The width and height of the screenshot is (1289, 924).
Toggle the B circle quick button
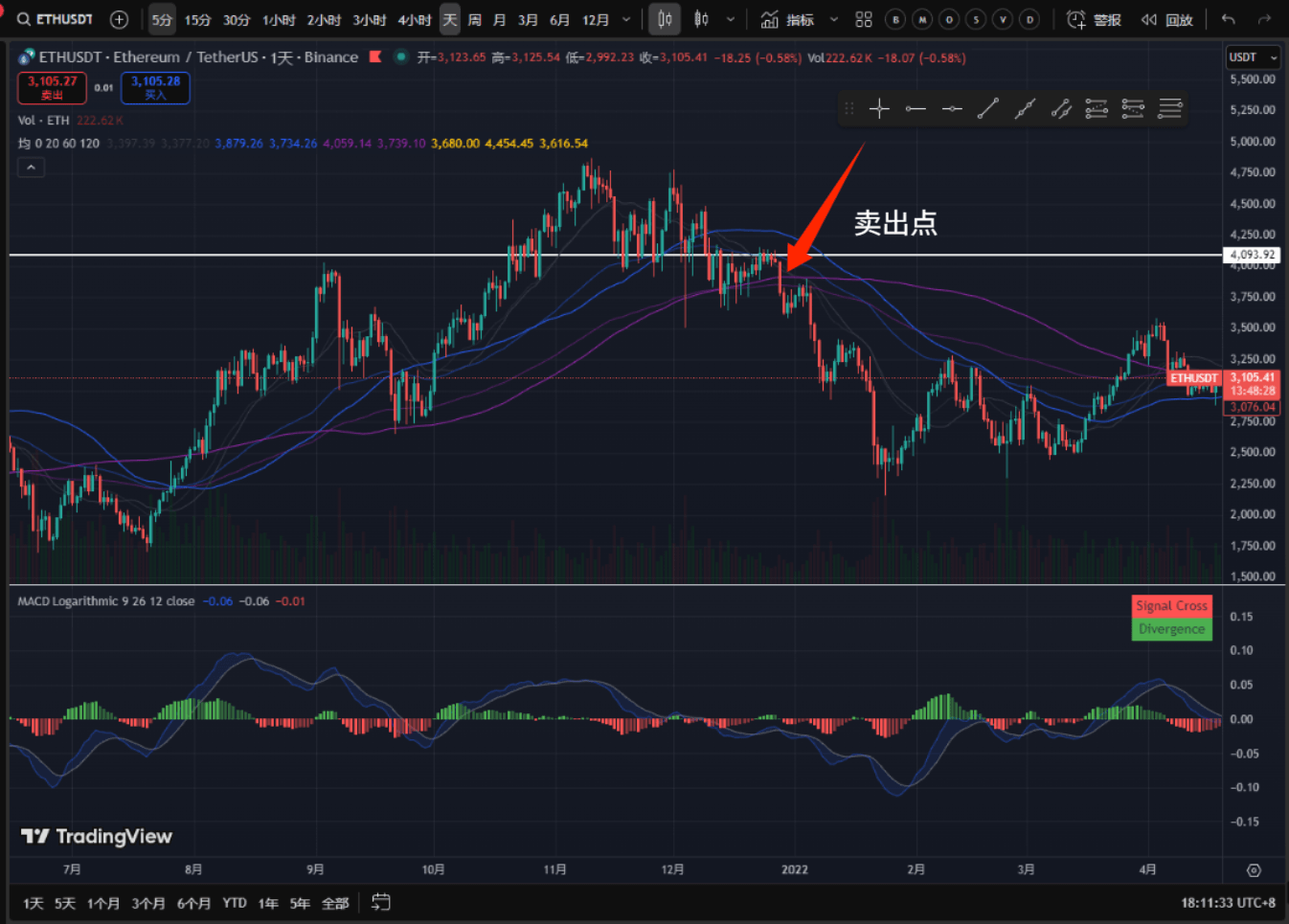click(x=895, y=19)
